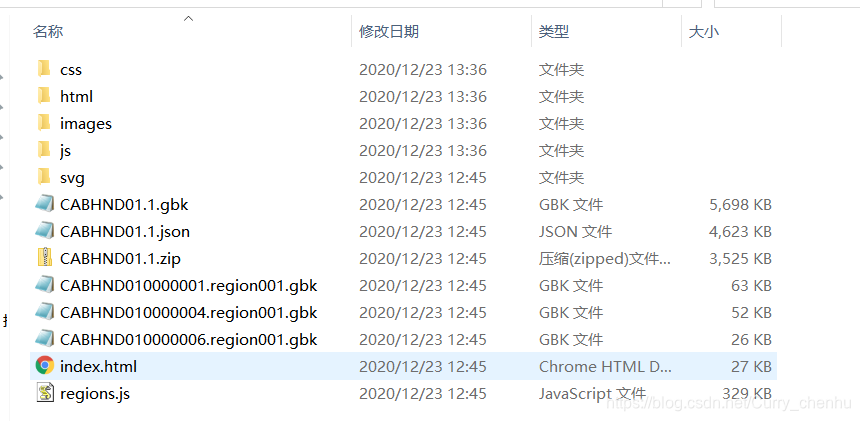Select the html folder icon

[44, 96]
